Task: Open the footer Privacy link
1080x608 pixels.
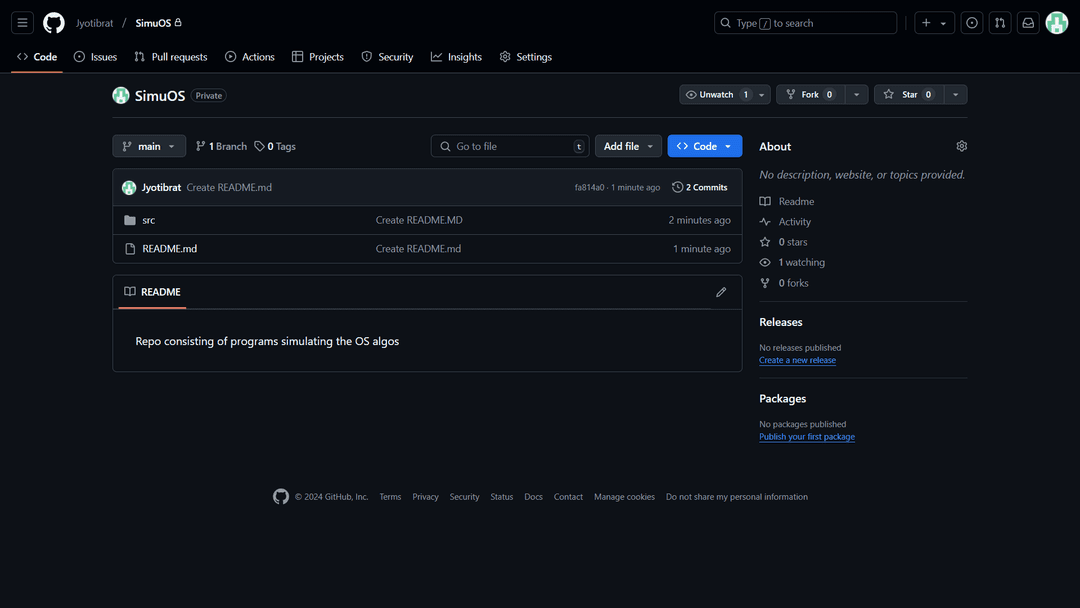Action: [x=425, y=496]
